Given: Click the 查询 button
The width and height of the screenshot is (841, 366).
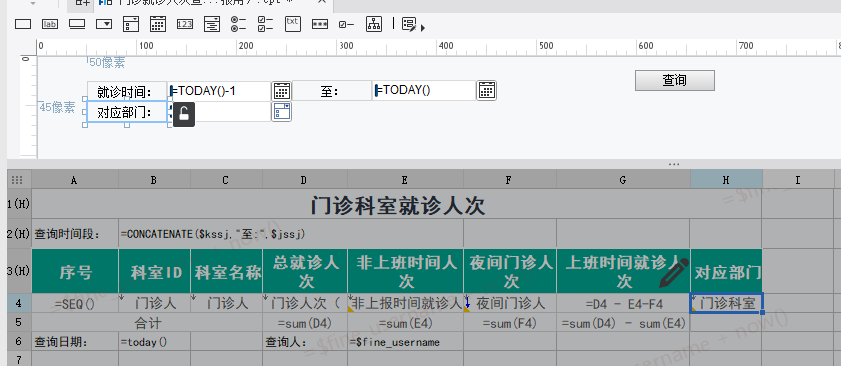Looking at the screenshot, I should coord(675,80).
